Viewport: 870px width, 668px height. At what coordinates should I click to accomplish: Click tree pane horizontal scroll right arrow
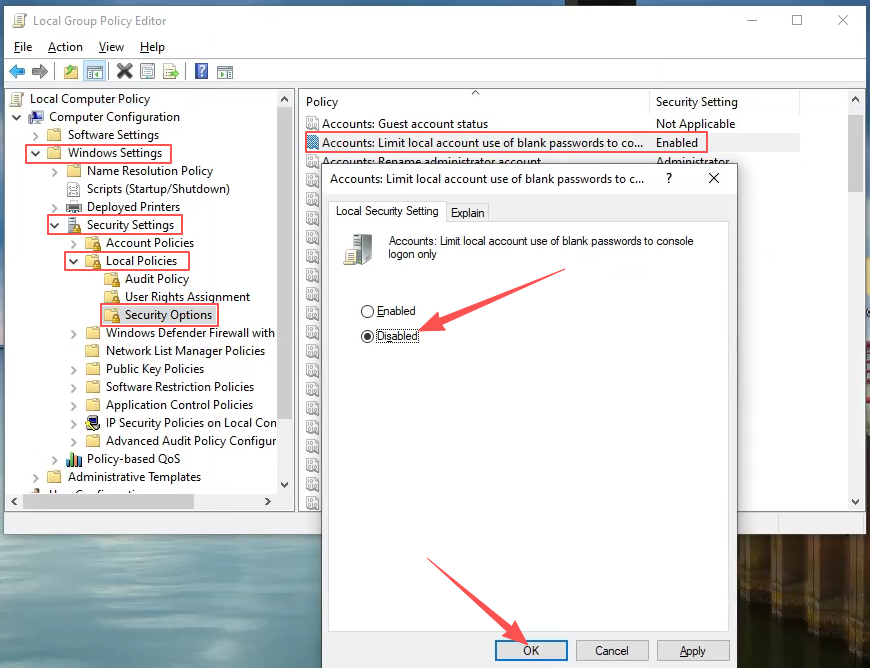[x=268, y=502]
